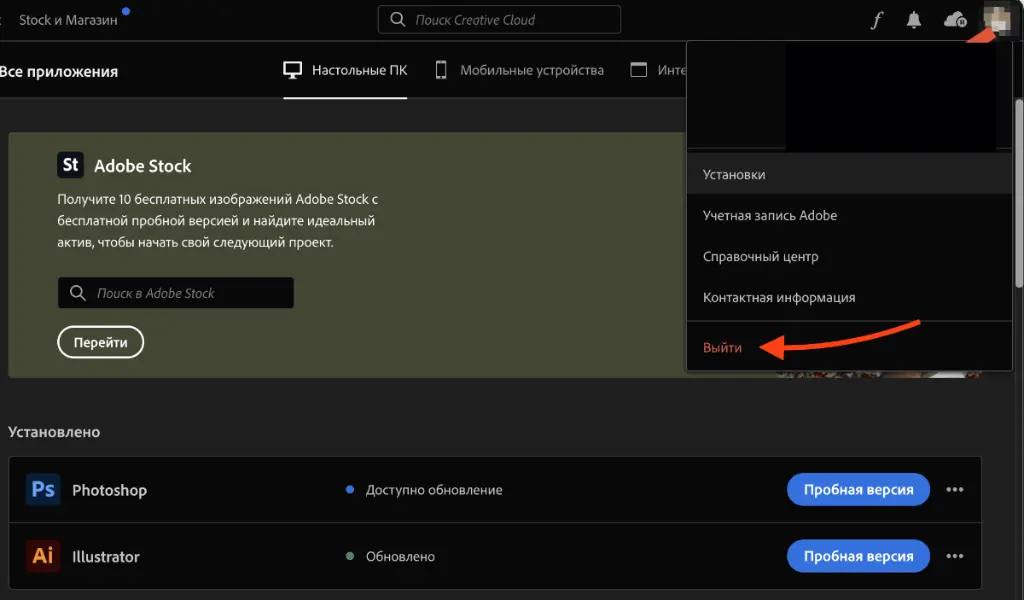This screenshot has width=1024, height=600.
Task: Click Пробная версия button for Photoshop
Action: tap(858, 490)
